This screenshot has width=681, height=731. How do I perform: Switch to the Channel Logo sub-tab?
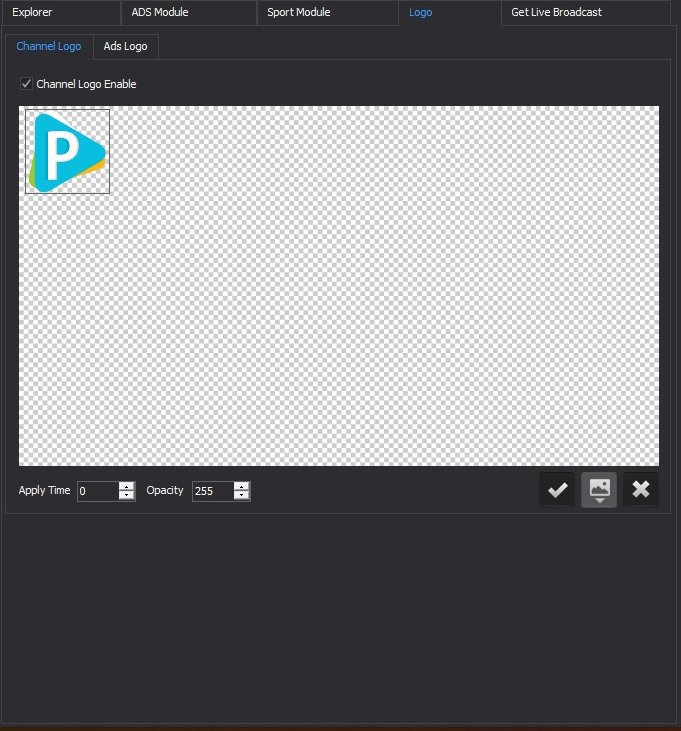[49, 47]
